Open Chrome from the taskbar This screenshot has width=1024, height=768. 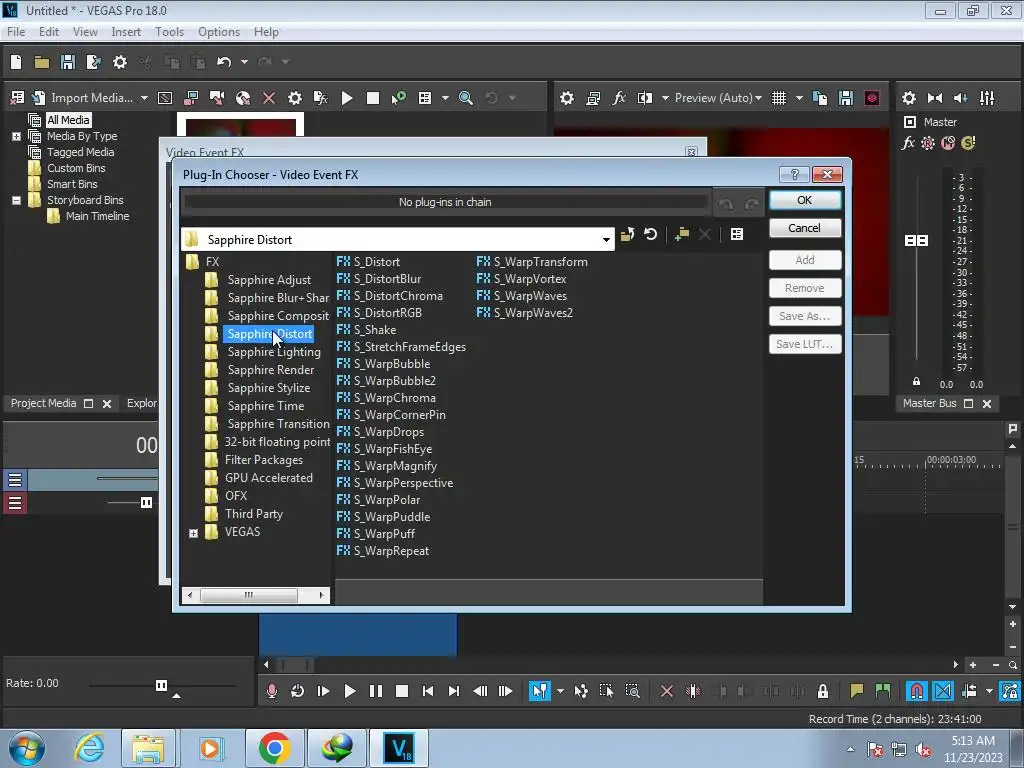pyautogui.click(x=274, y=748)
